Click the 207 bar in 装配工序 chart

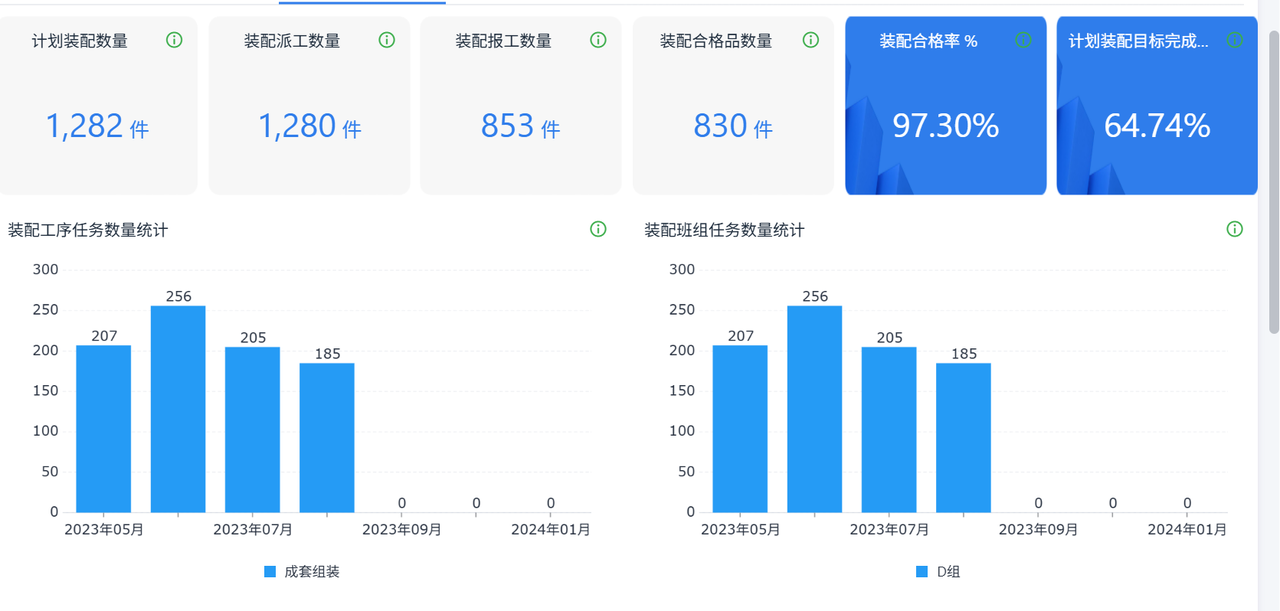coord(104,429)
